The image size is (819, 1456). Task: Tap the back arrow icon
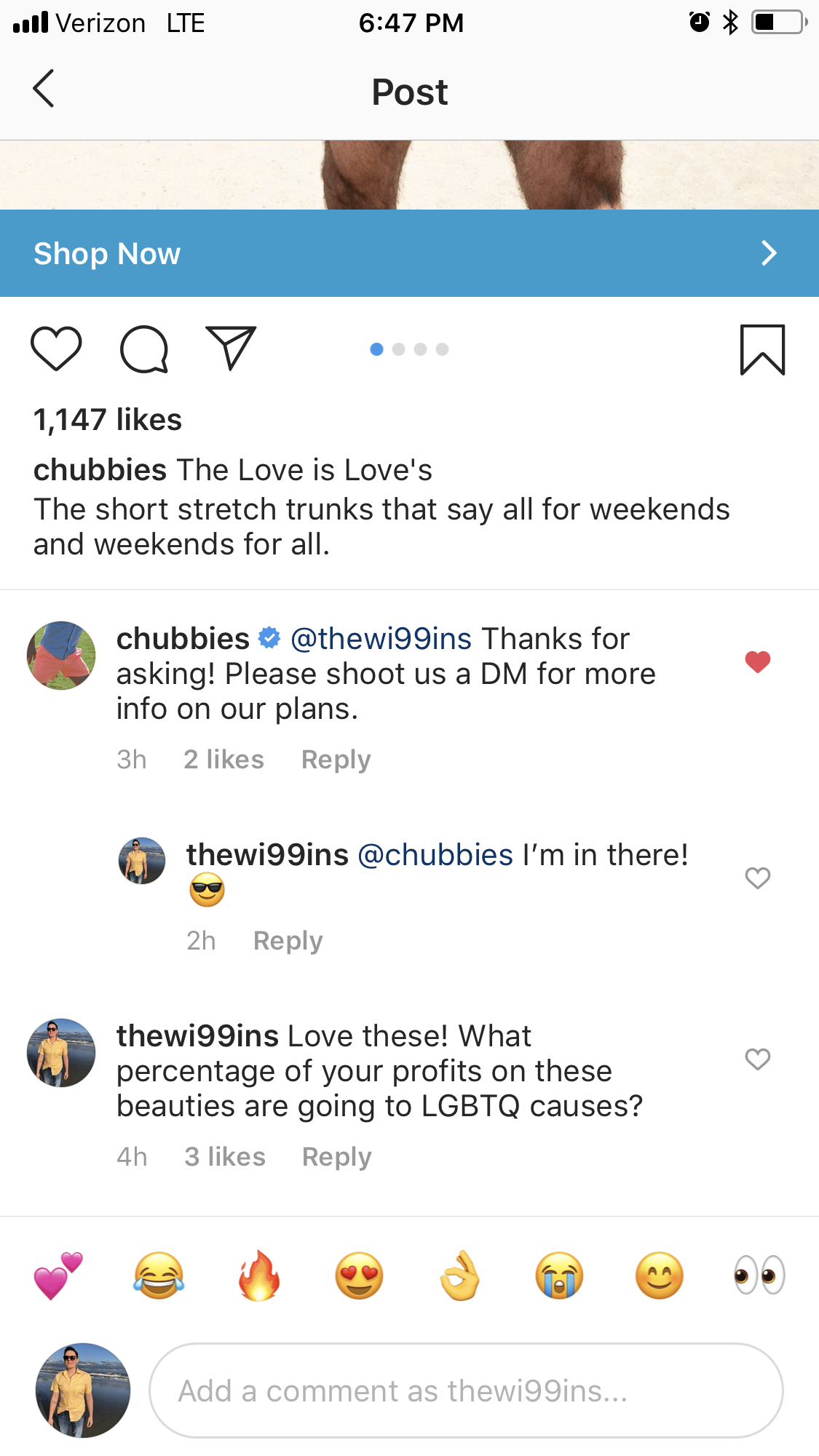(44, 89)
